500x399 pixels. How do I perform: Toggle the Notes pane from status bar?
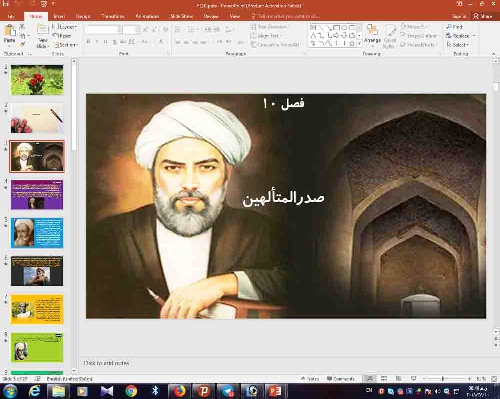pos(310,379)
